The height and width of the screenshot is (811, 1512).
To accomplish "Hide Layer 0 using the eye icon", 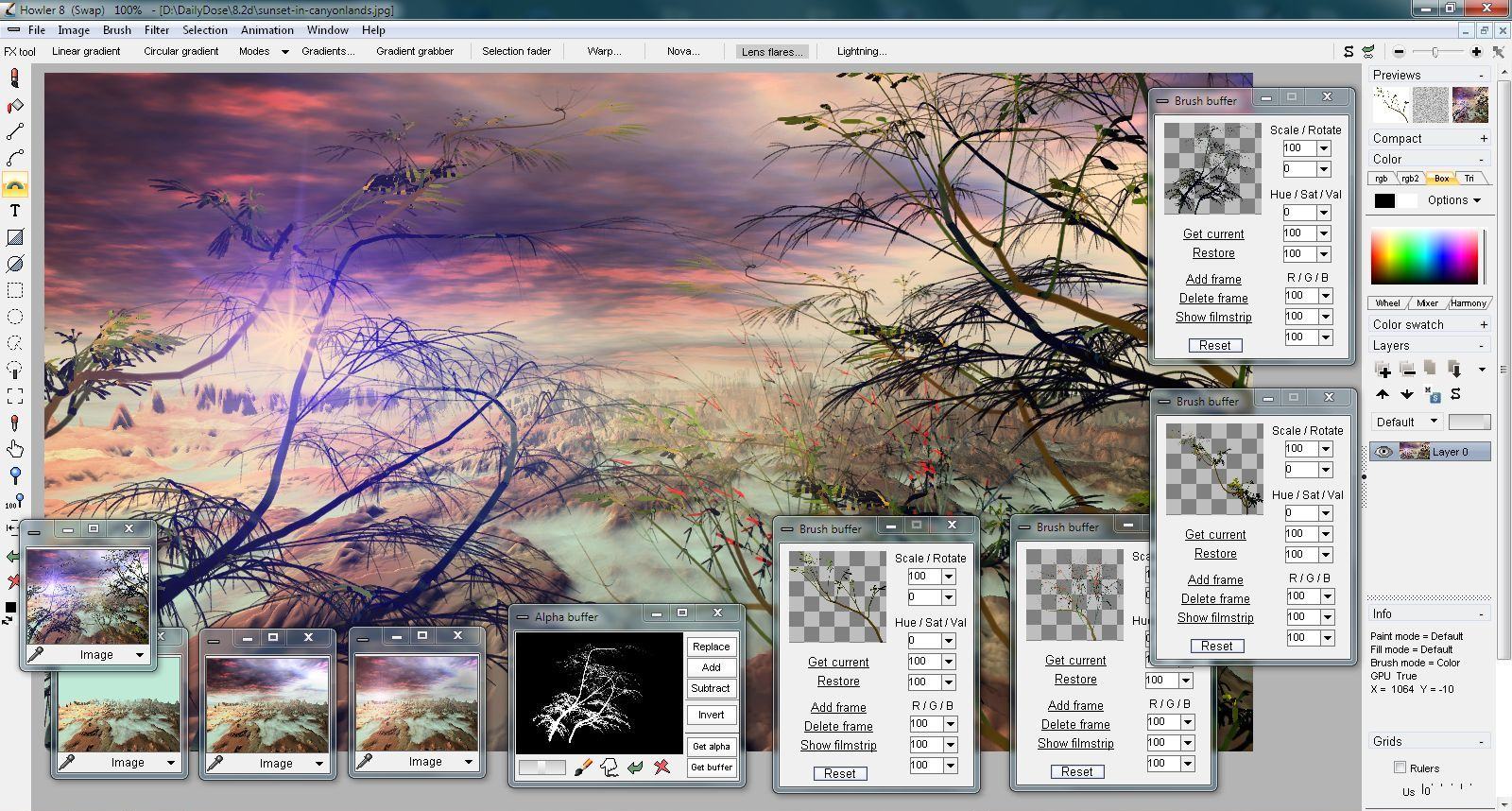I will (1383, 452).
